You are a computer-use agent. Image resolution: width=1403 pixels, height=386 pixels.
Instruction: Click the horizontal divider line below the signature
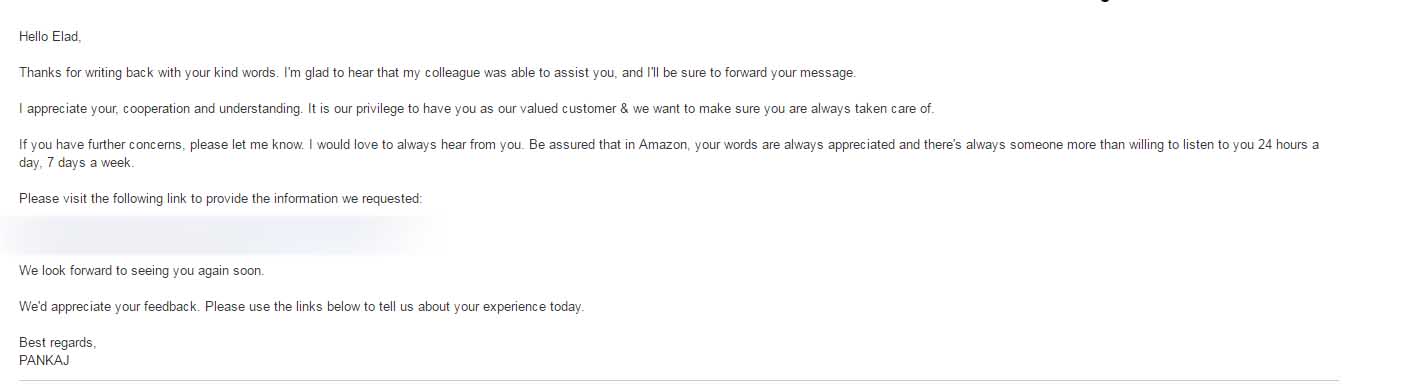pos(679,381)
